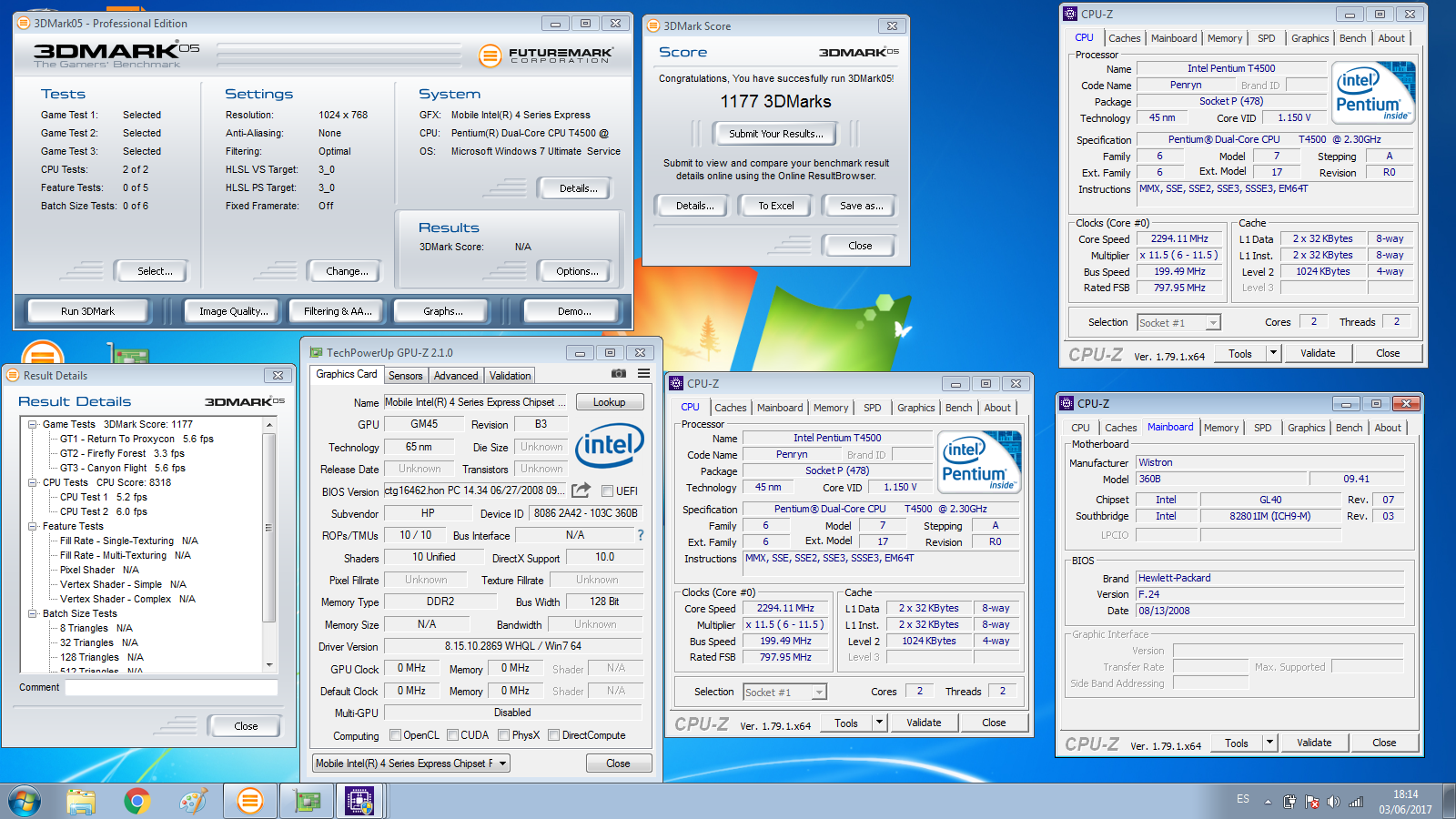Open Socket #1 selection dropdown in middle CPU-Z
Screen dimensions: 1456x819
point(819,693)
